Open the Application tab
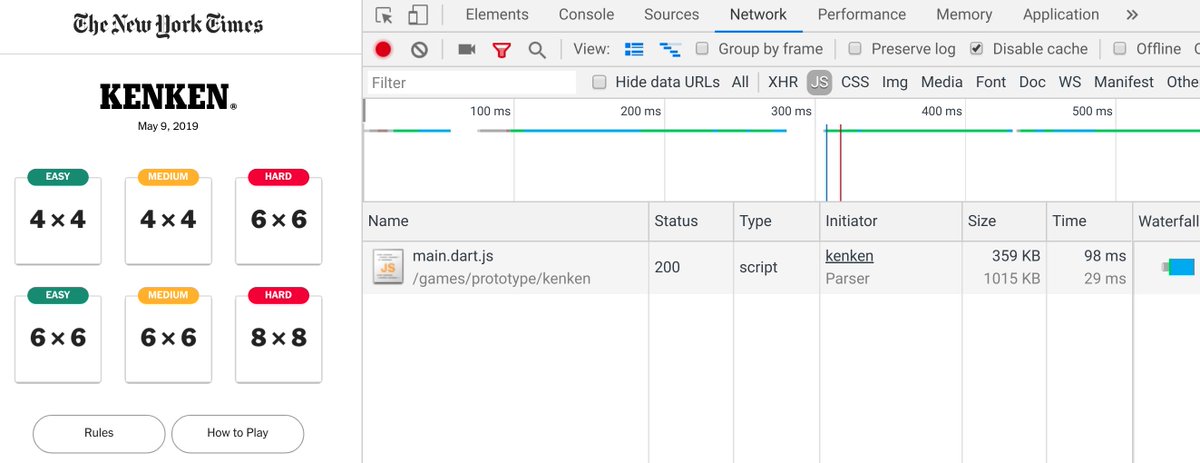Image resolution: width=1200 pixels, height=463 pixels. 1061,14
